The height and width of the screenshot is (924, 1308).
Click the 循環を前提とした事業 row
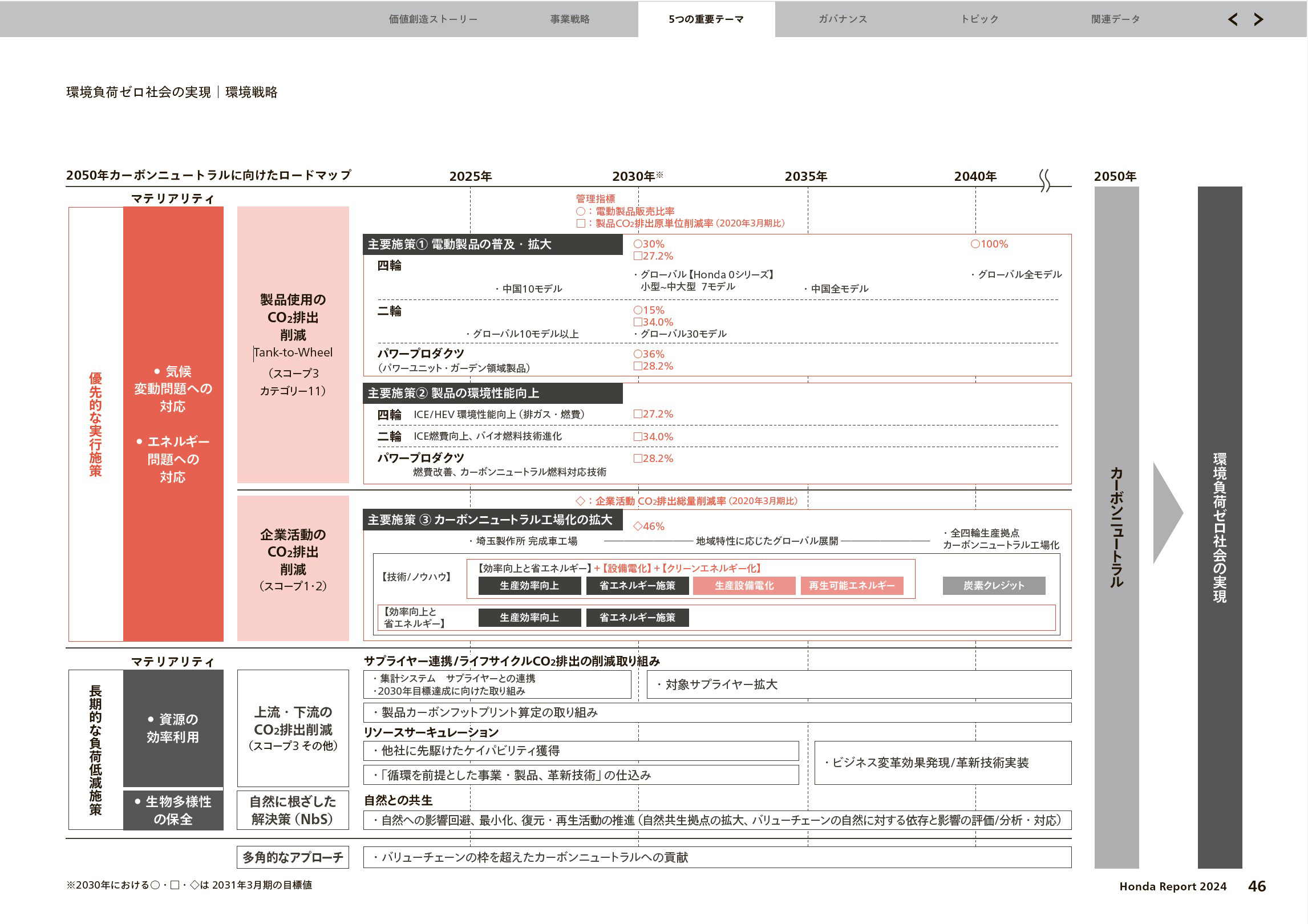coord(581,775)
